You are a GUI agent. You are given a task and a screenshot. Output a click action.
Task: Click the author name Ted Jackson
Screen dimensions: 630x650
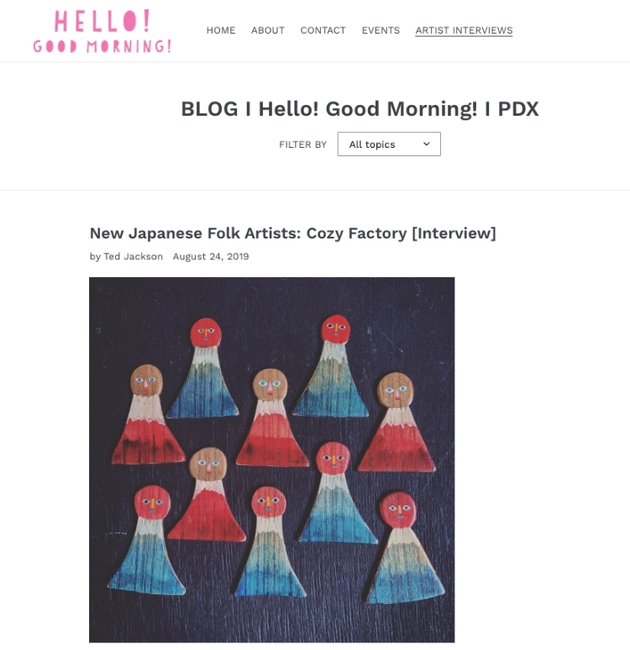pyautogui.click(x=133, y=256)
